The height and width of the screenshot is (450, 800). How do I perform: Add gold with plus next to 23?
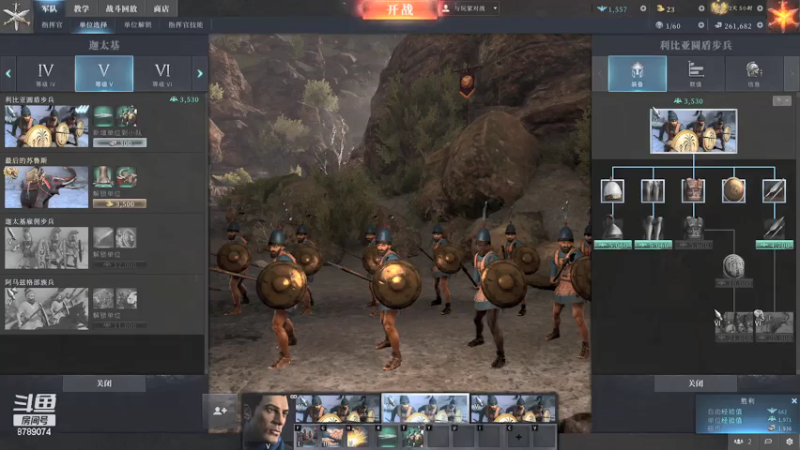[x=701, y=9]
